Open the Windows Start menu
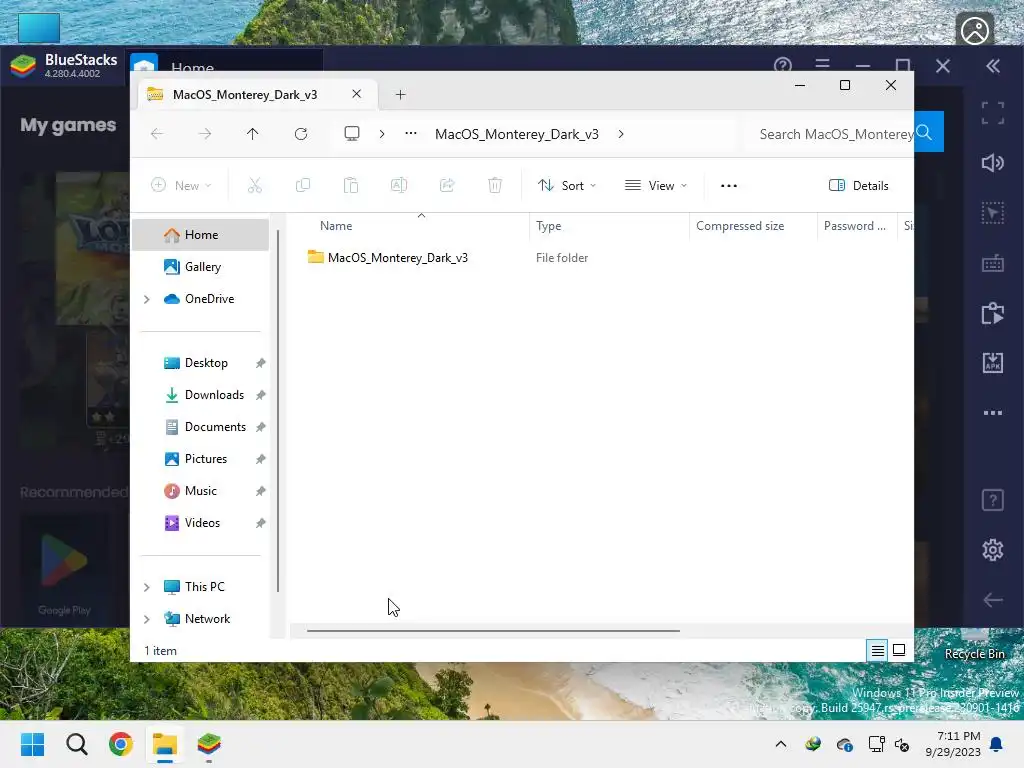The width and height of the screenshot is (1024, 768). pos(33,744)
